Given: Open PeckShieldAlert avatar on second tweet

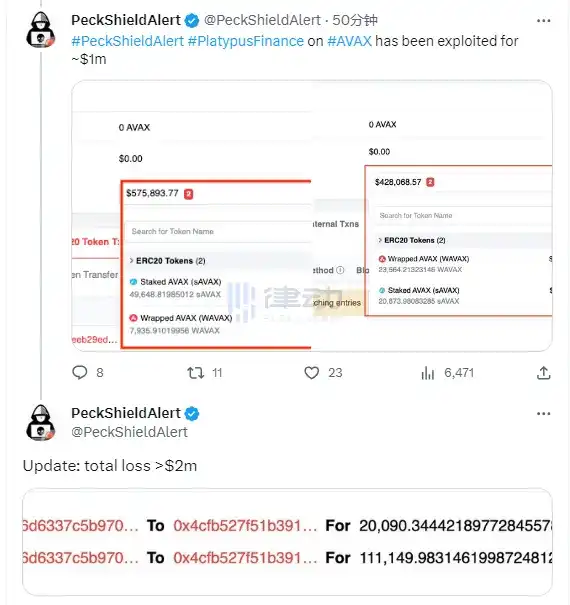Looking at the screenshot, I should click(x=41, y=422).
